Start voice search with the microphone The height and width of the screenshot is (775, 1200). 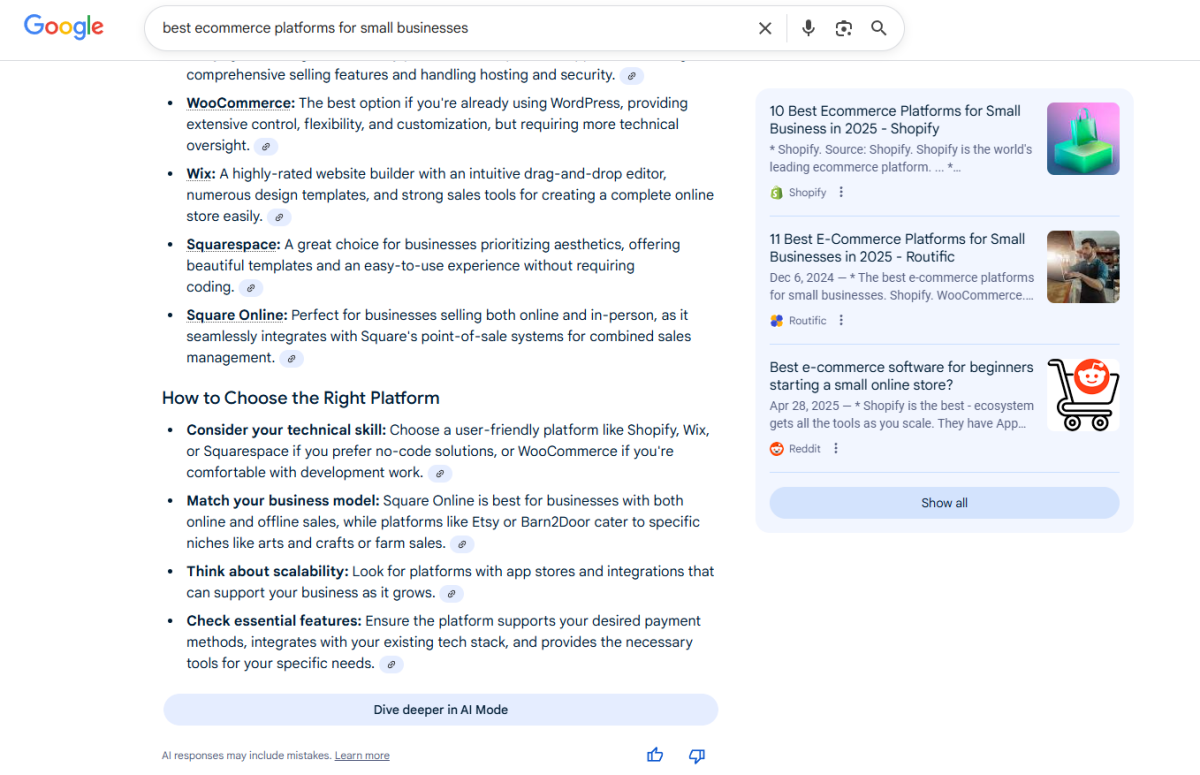pos(808,28)
